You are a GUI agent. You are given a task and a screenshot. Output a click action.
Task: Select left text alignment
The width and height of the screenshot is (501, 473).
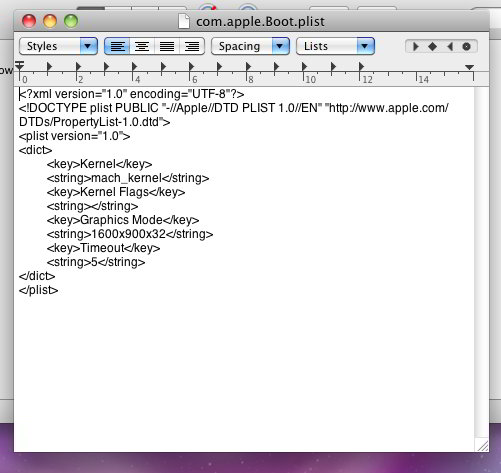[x=117, y=46]
